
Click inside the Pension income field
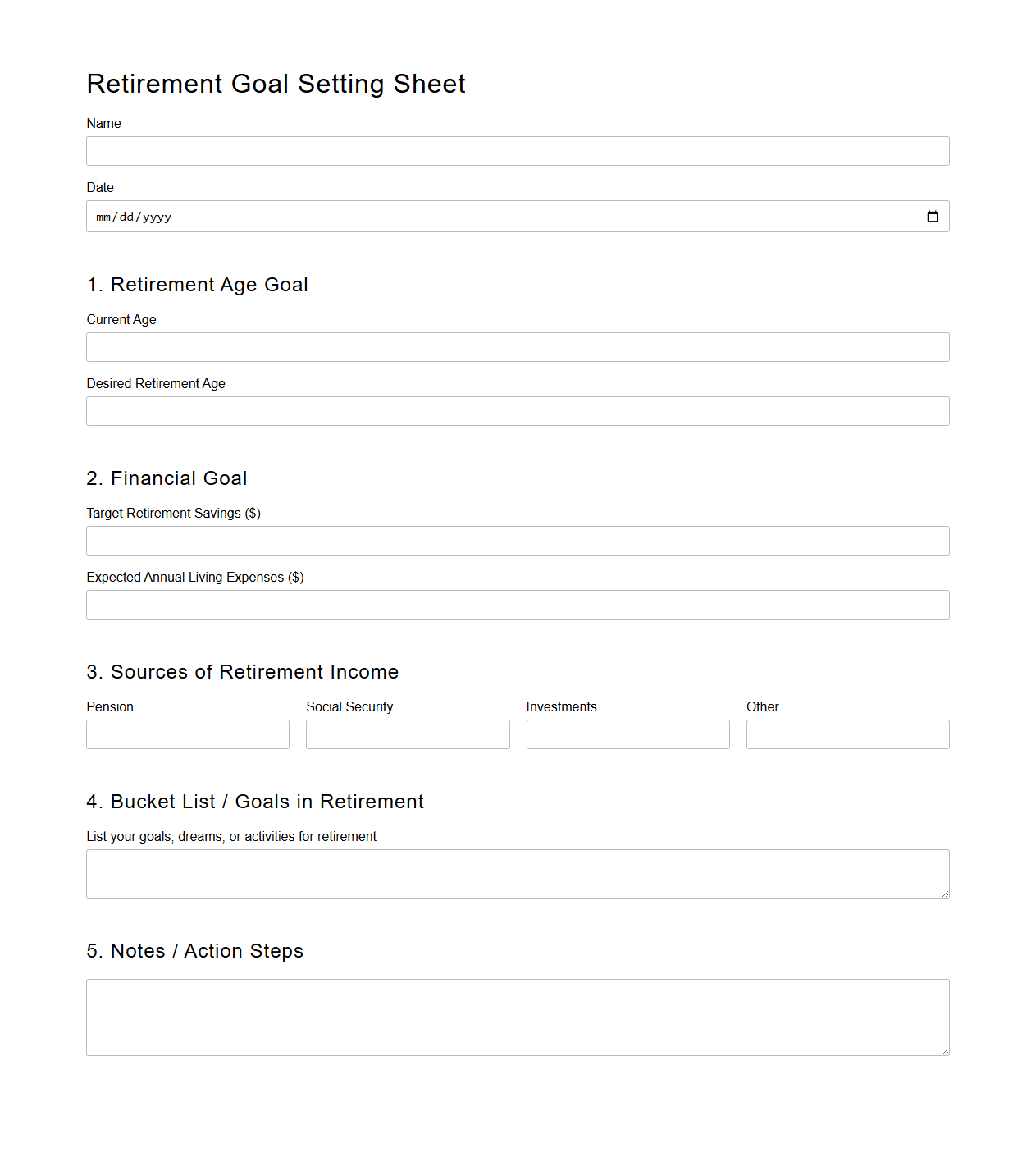pyautogui.click(x=187, y=734)
